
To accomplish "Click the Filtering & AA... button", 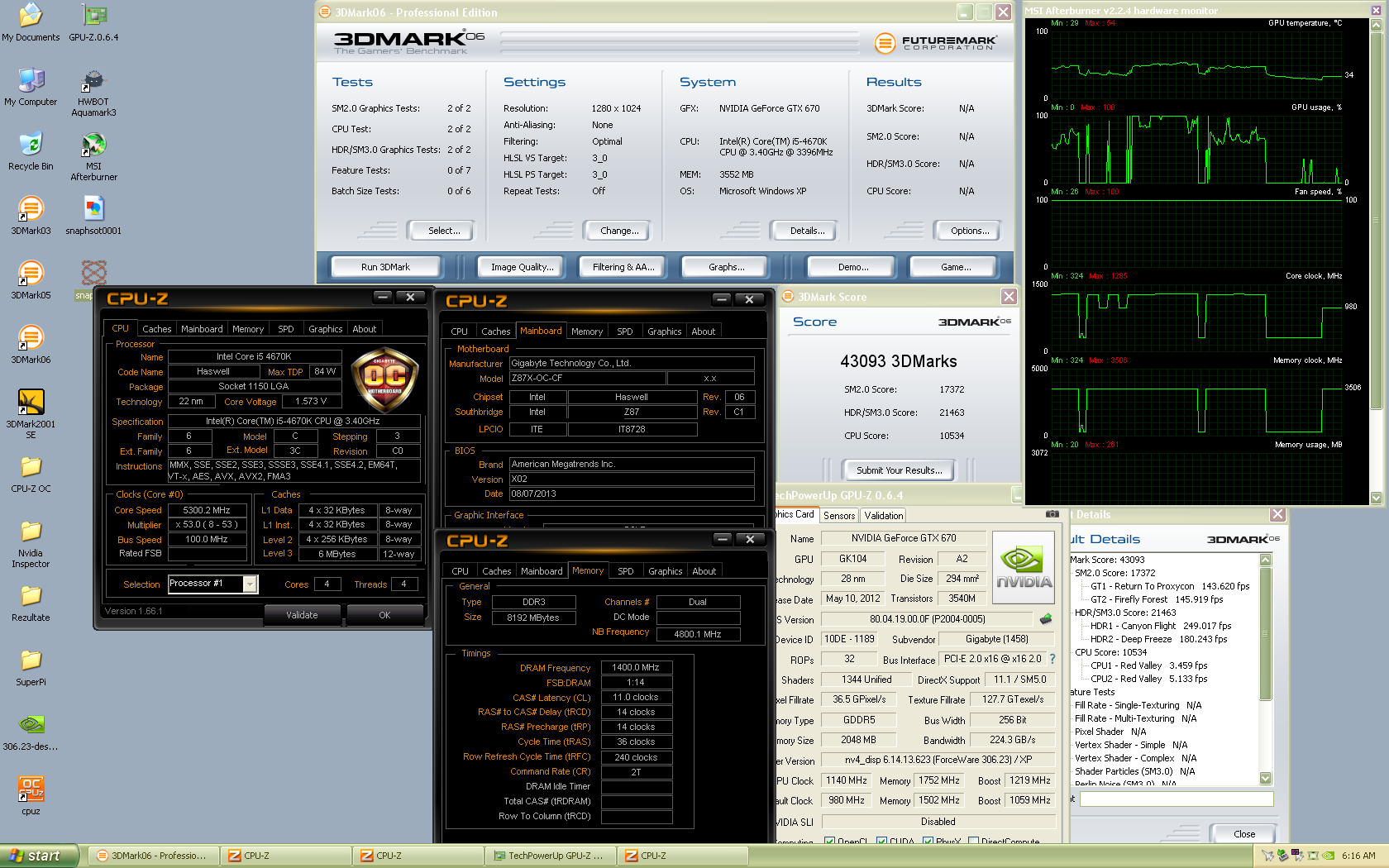I will [x=623, y=267].
